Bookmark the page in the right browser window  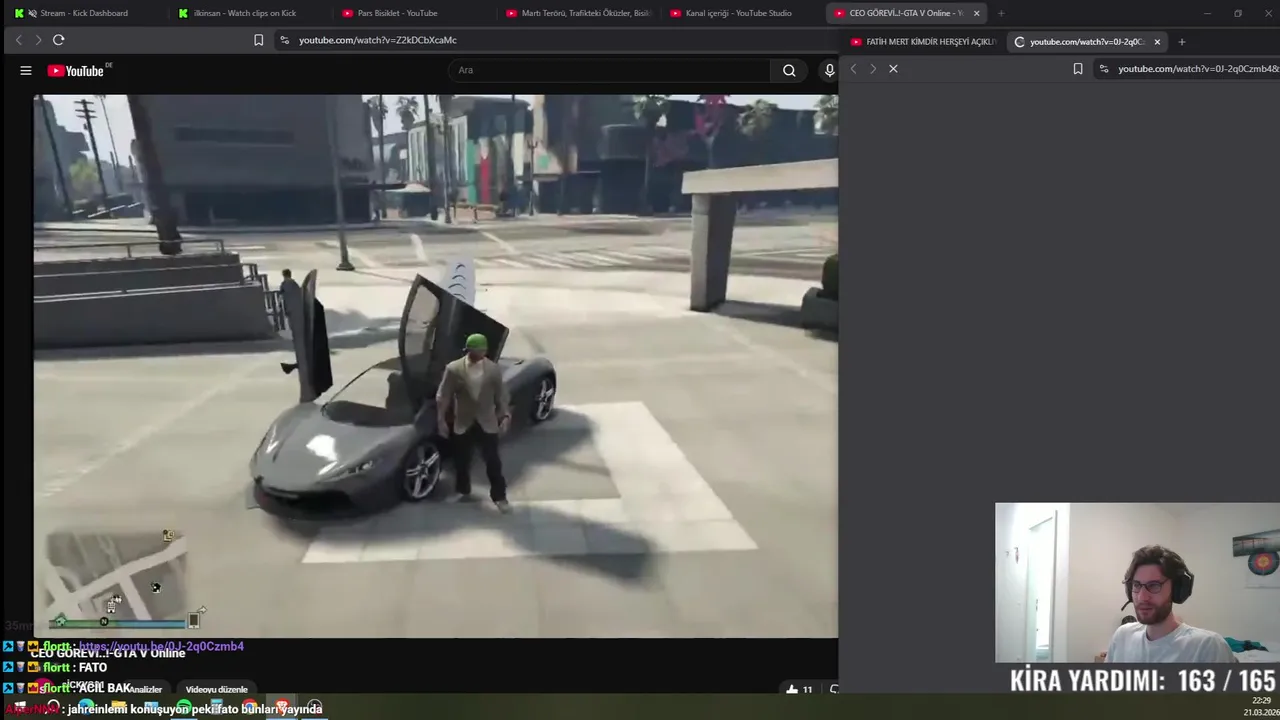(1078, 69)
